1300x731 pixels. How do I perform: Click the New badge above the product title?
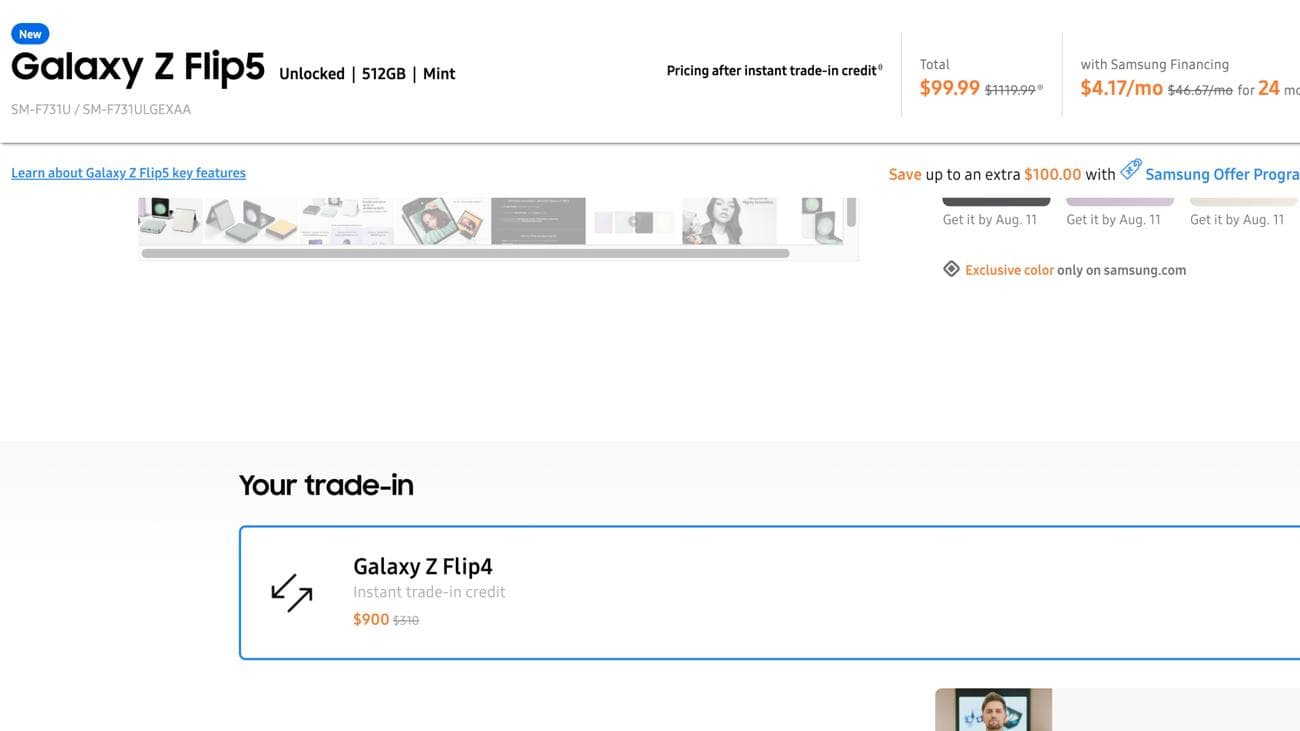coord(29,33)
